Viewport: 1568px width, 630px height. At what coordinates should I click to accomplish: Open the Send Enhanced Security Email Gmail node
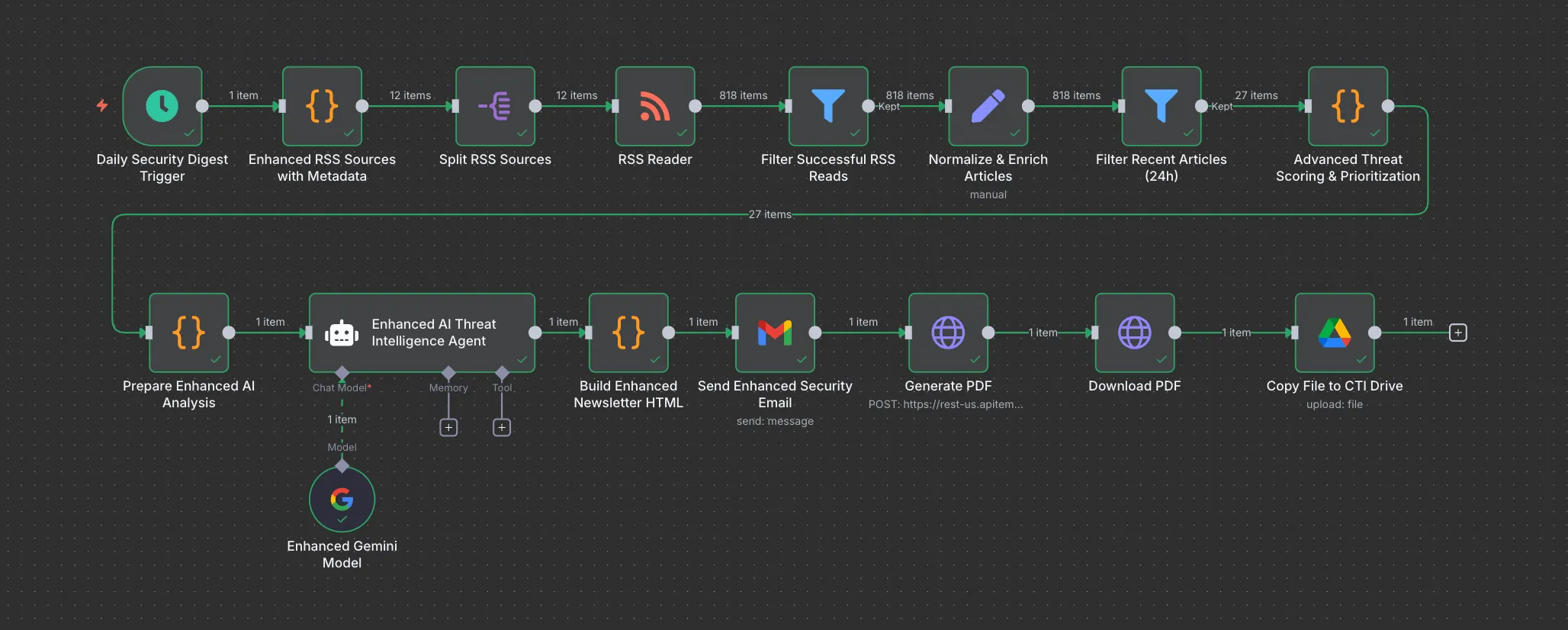click(775, 333)
